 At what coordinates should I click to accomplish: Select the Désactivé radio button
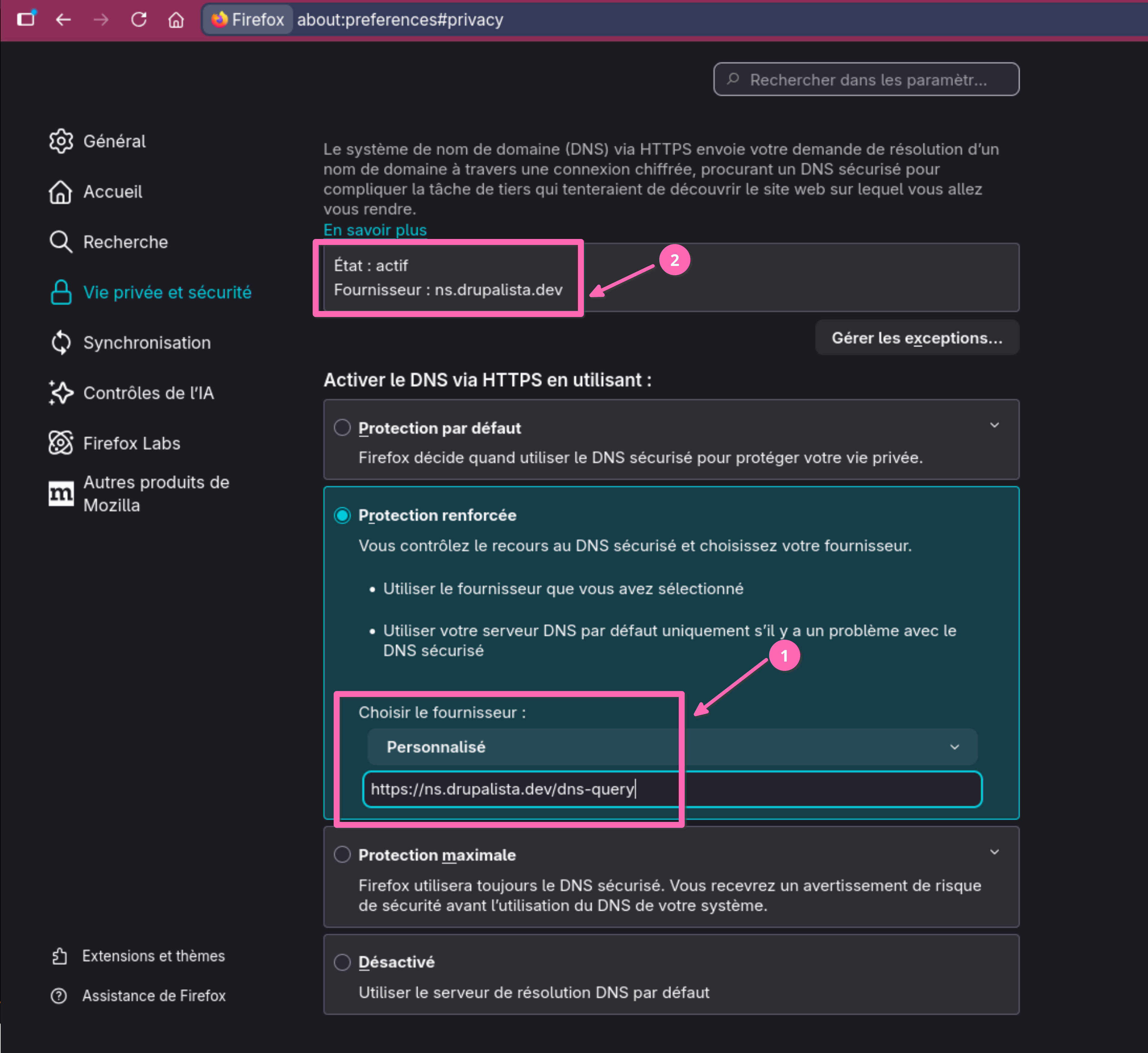342,962
